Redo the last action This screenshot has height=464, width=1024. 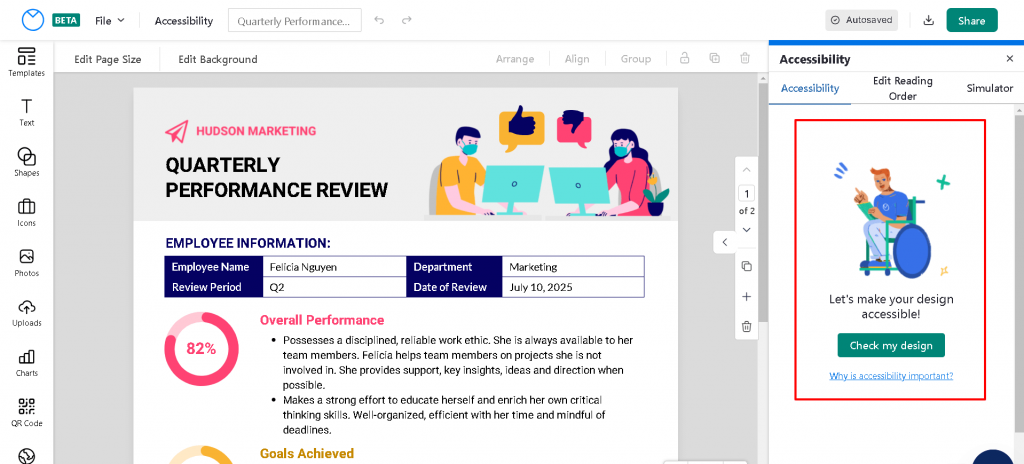406,20
